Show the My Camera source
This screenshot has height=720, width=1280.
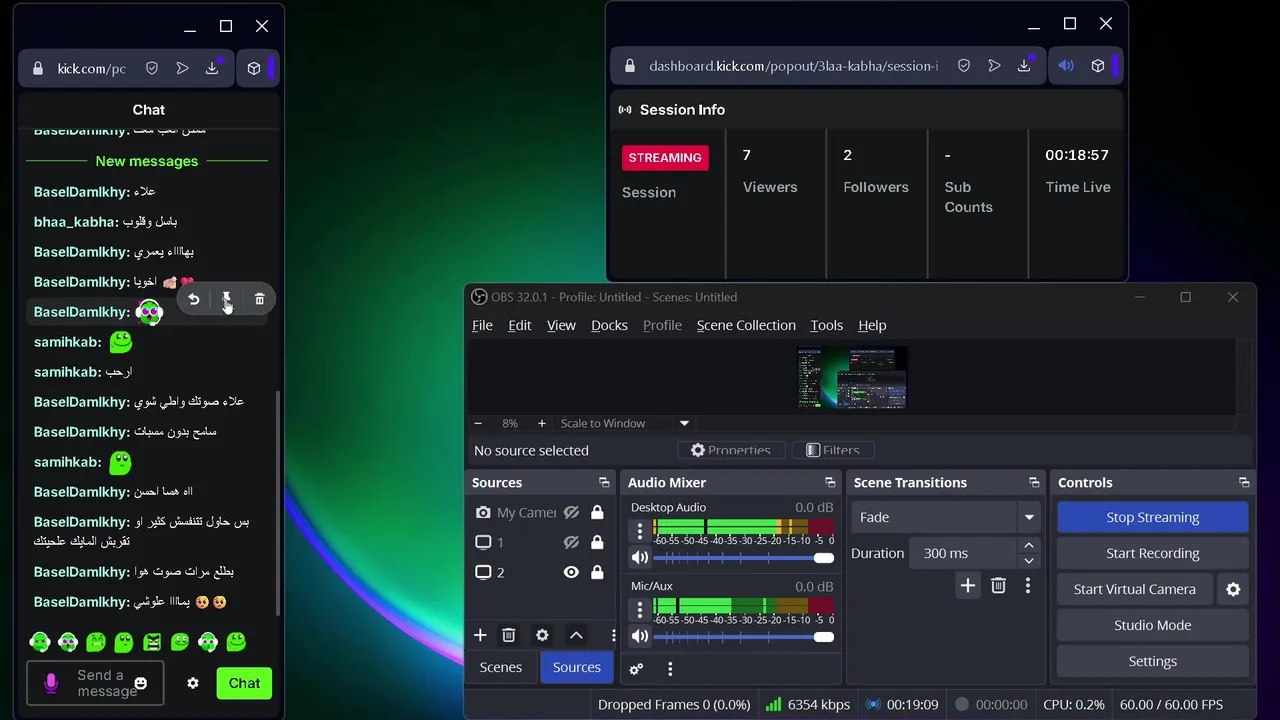coord(571,513)
